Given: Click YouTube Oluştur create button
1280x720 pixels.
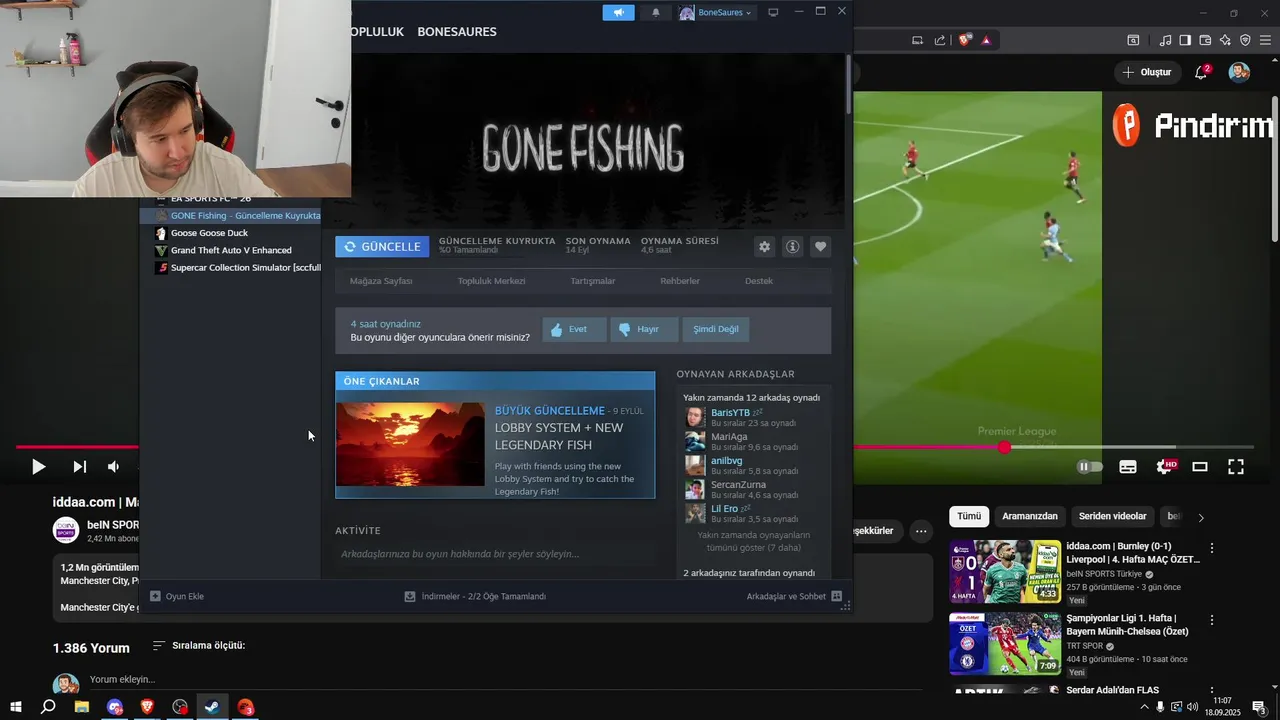Looking at the screenshot, I should click(1147, 72).
